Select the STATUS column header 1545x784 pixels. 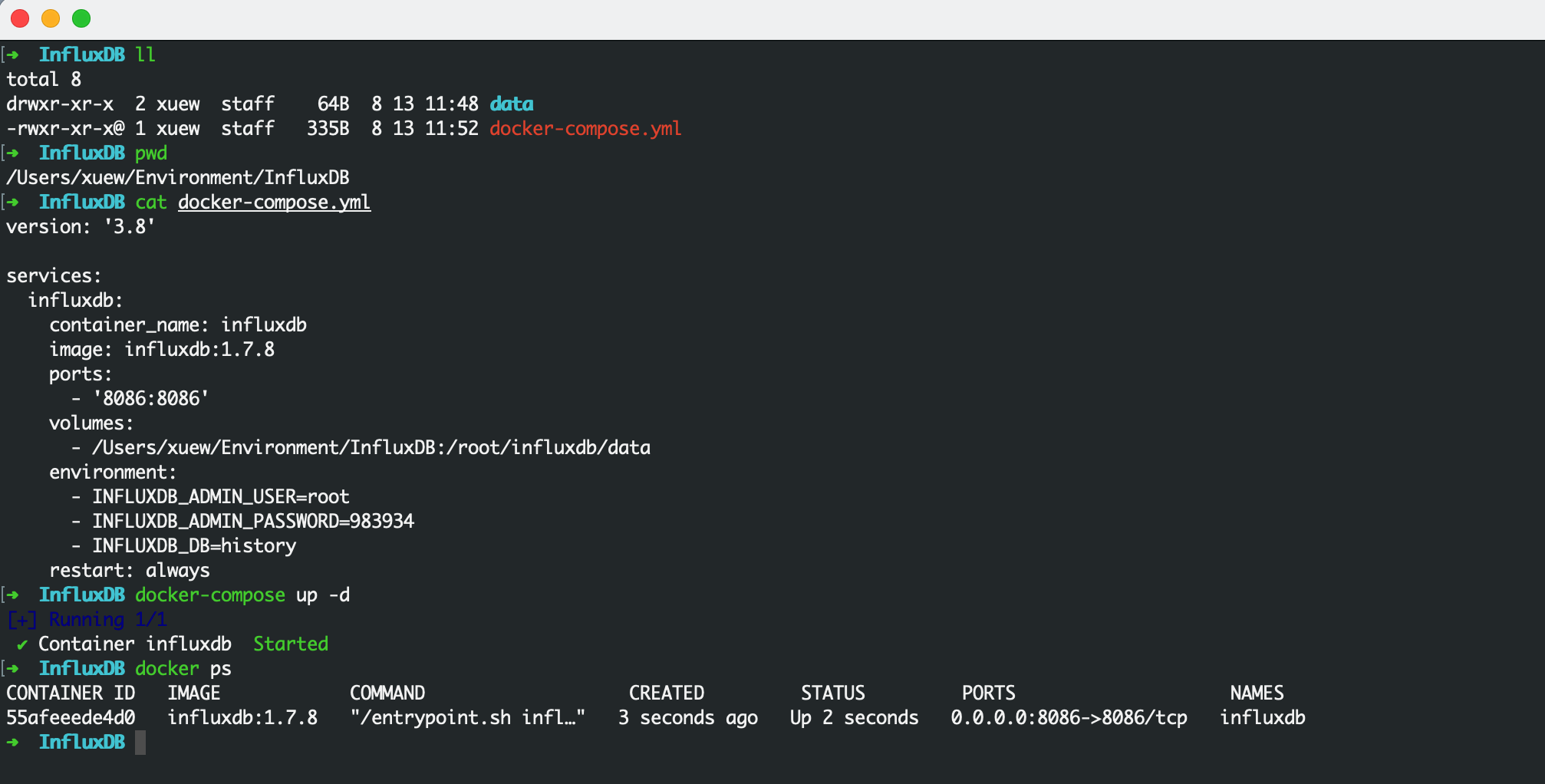coord(833,693)
